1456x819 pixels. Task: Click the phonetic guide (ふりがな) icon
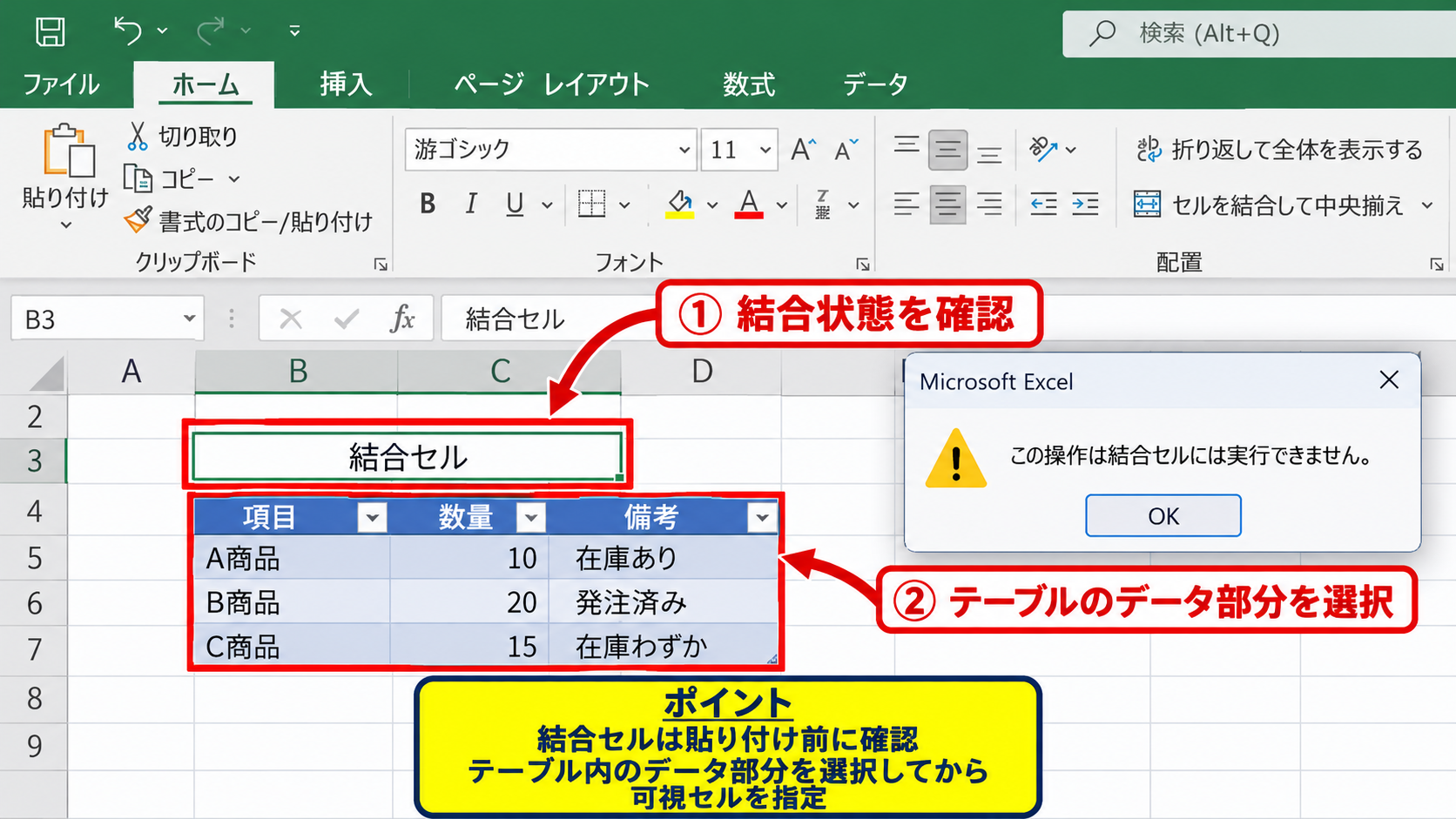coord(823,205)
